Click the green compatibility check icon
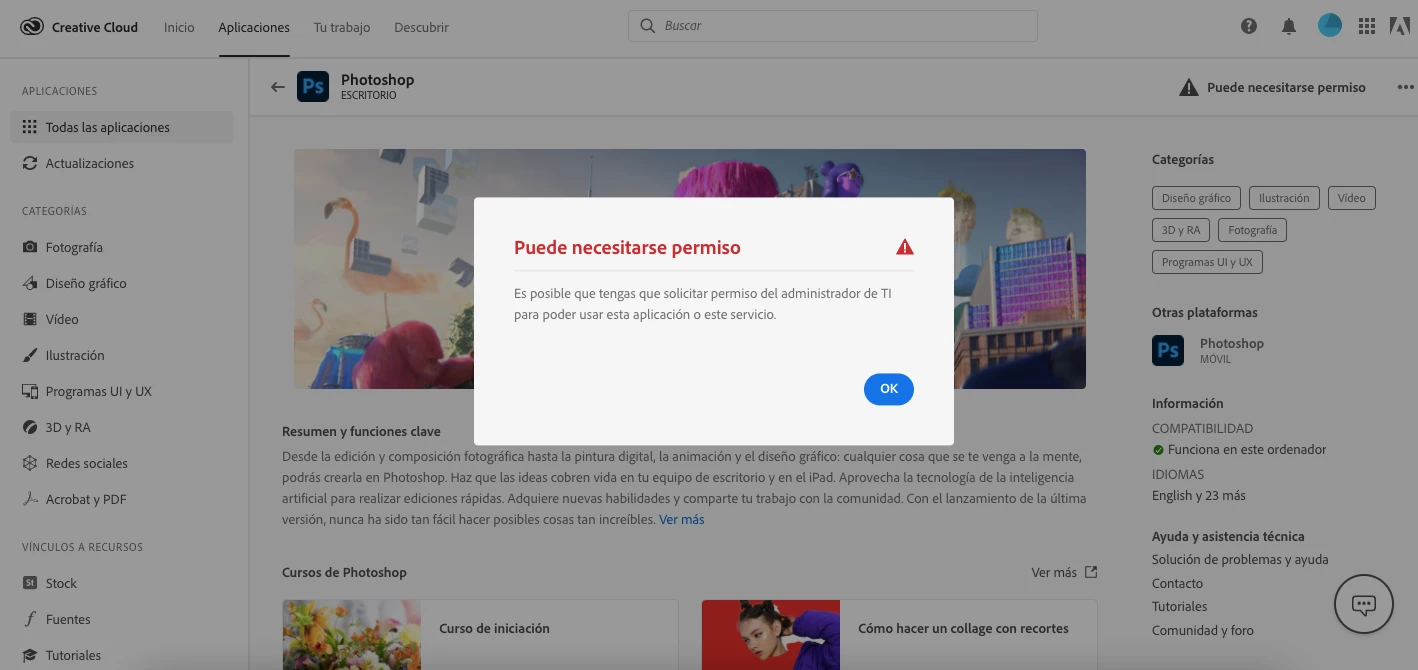 (1158, 450)
